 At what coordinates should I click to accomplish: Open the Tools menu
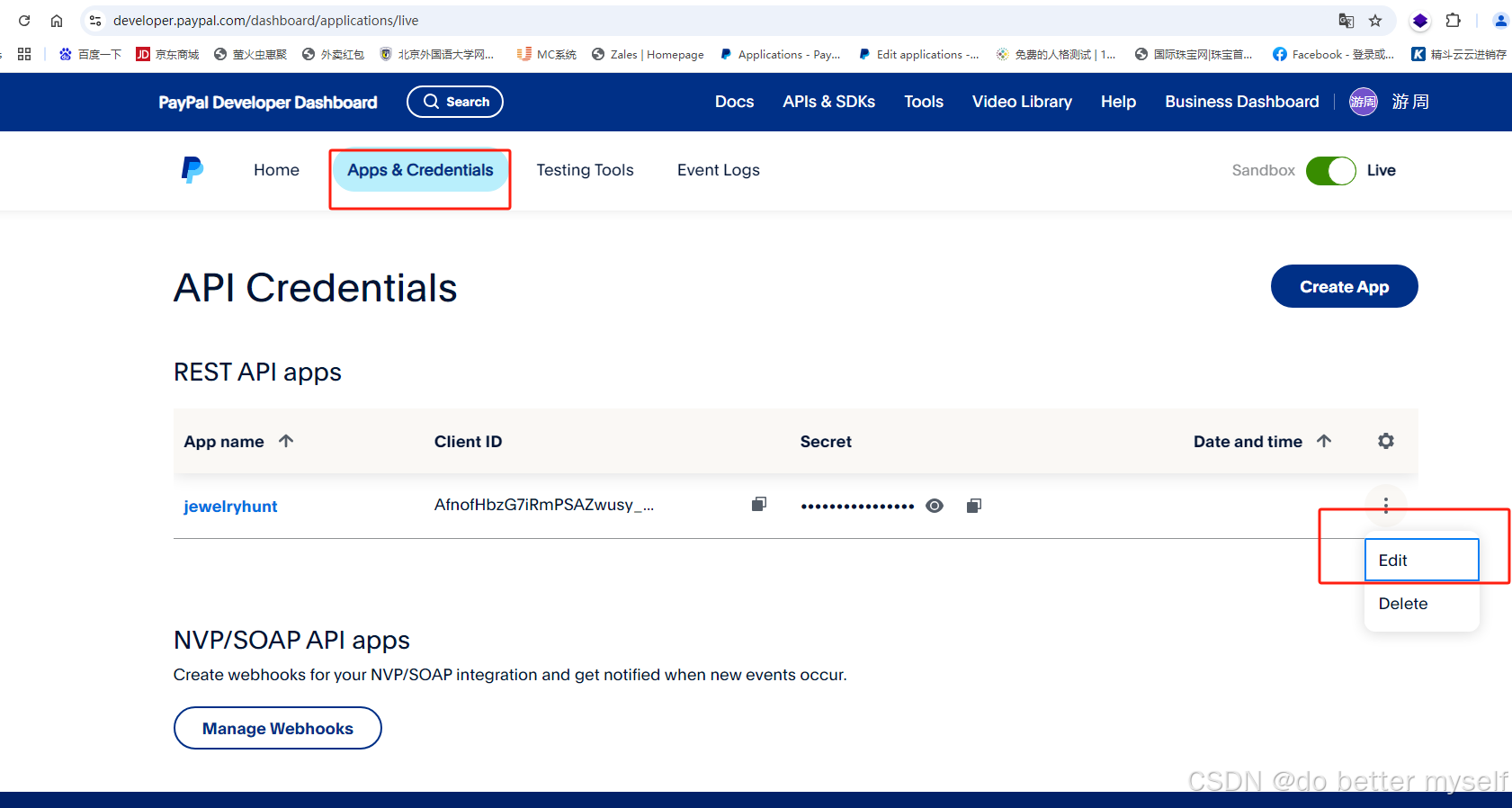click(x=924, y=102)
